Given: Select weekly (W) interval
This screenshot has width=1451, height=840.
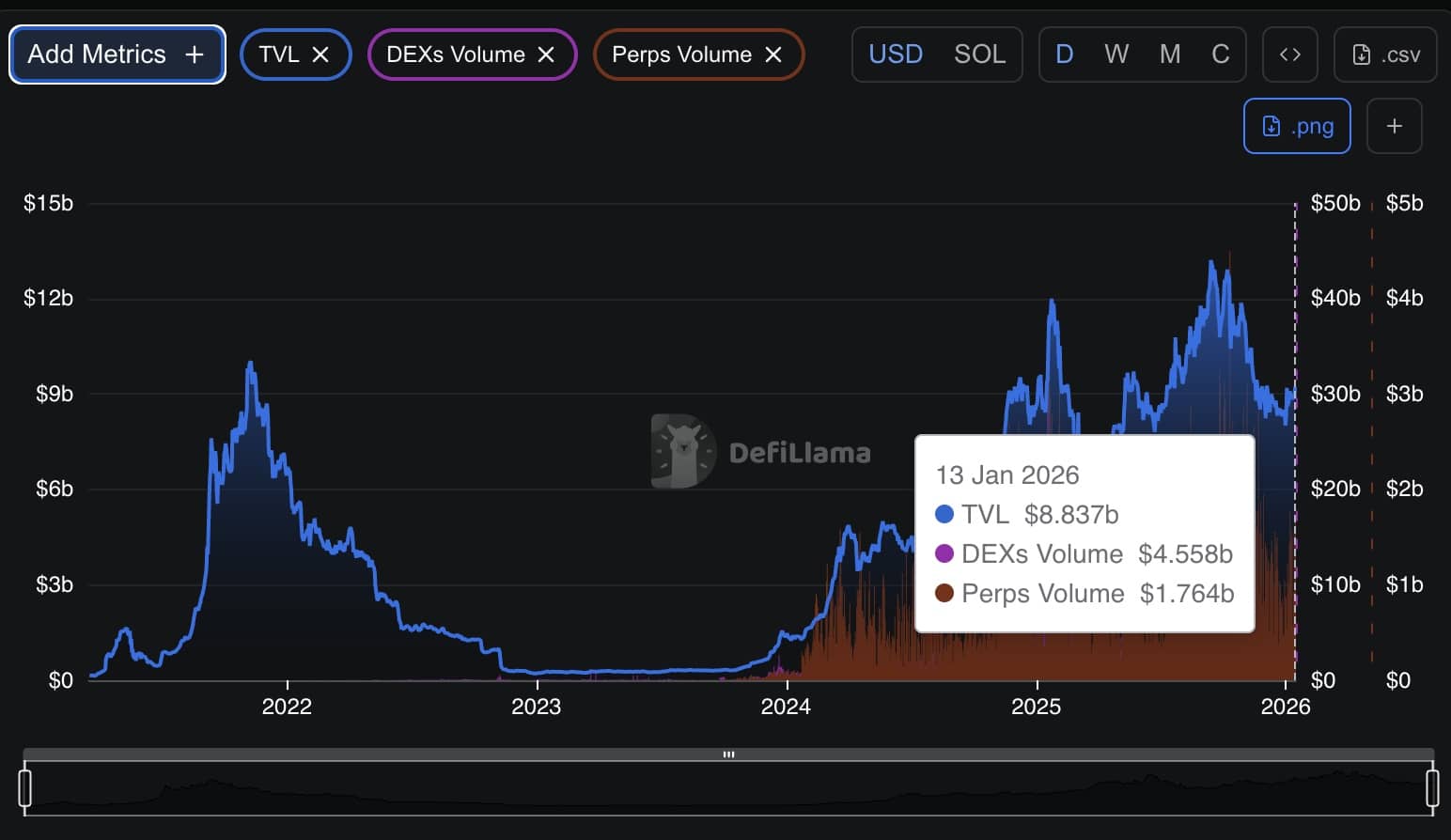Looking at the screenshot, I should point(1116,54).
